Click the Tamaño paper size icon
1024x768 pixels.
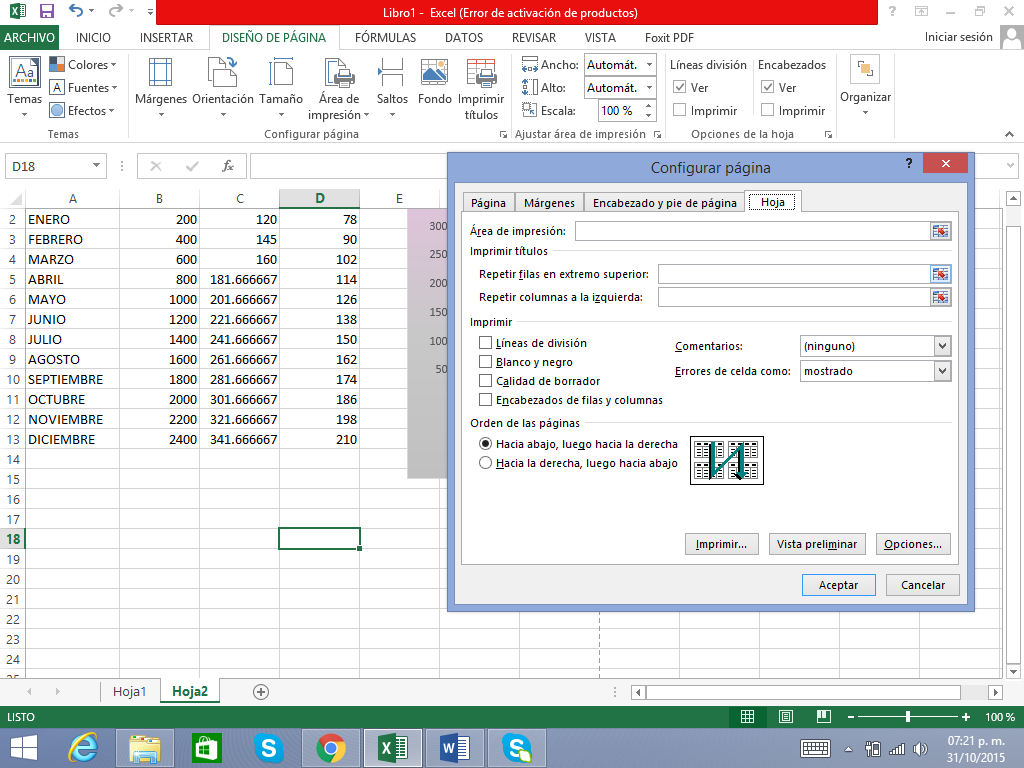(281, 75)
